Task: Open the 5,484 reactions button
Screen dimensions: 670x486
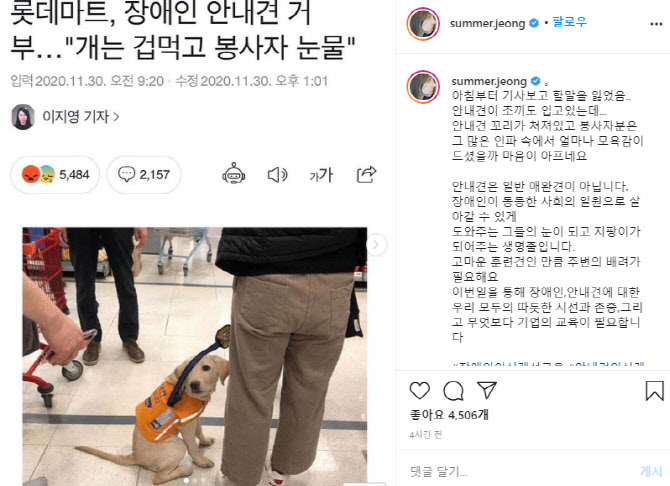Action: pos(55,174)
